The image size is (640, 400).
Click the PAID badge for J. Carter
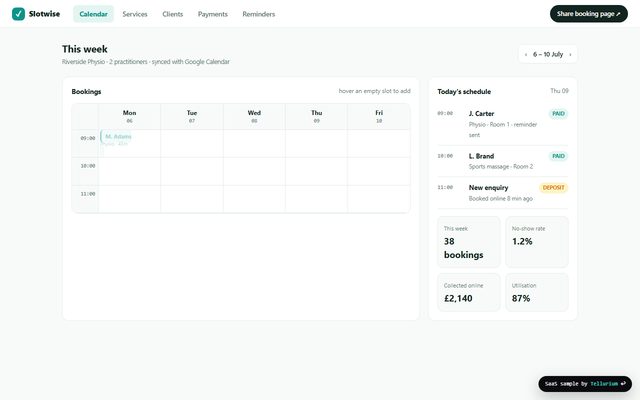pos(558,114)
